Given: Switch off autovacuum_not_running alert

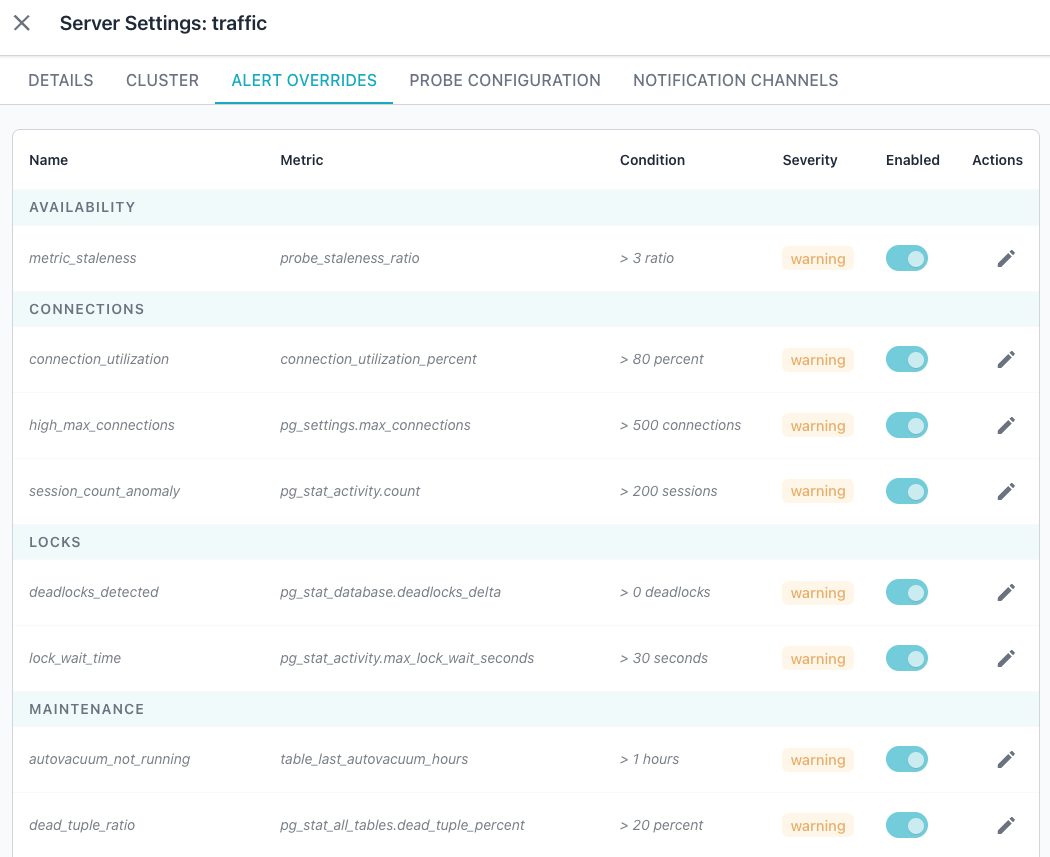Looking at the screenshot, I should (907, 759).
